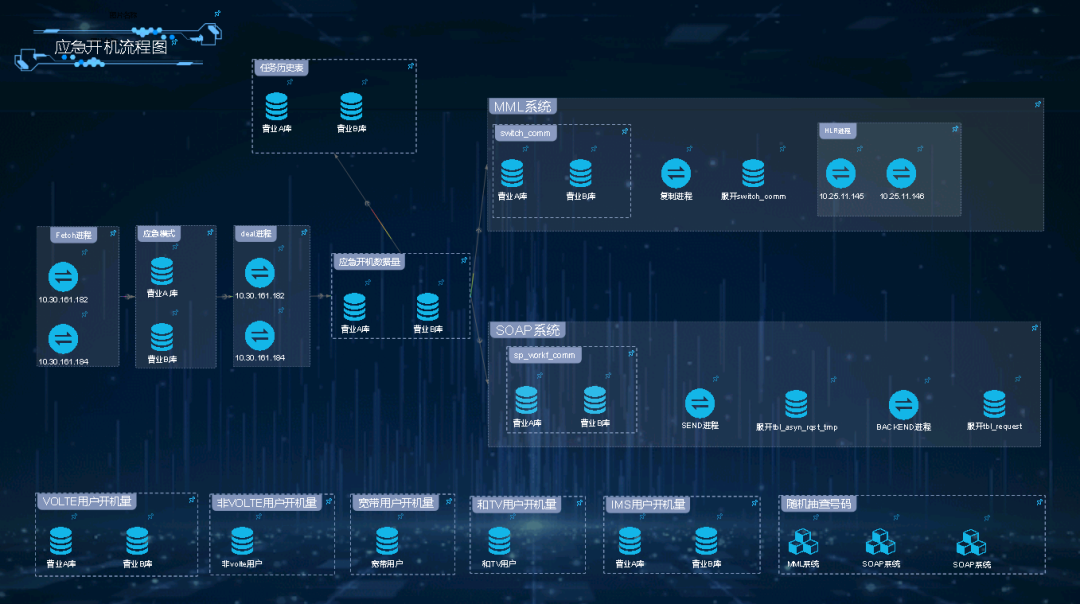Click Fetch进程 node 10.30.161.182

pyautogui.click(x=63, y=278)
